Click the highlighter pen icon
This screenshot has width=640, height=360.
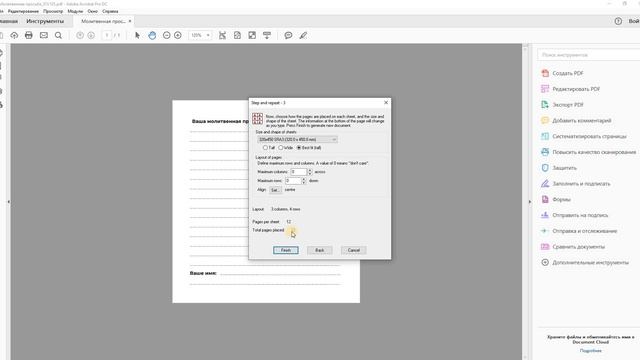[x=303, y=36]
